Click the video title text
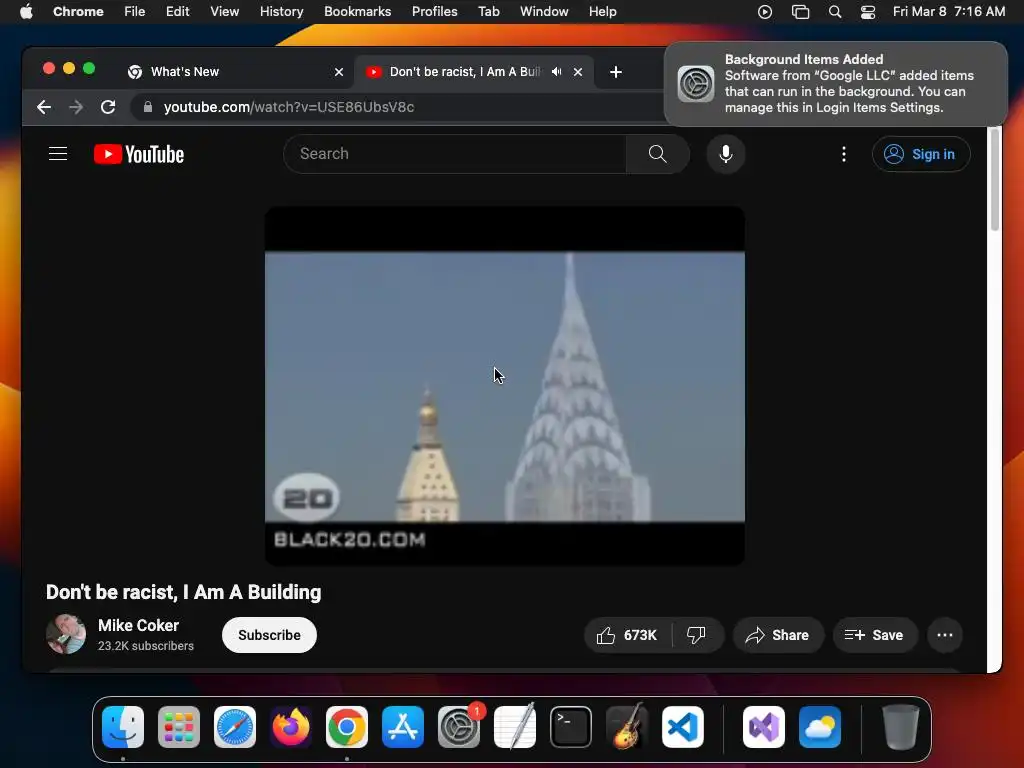 tap(184, 592)
